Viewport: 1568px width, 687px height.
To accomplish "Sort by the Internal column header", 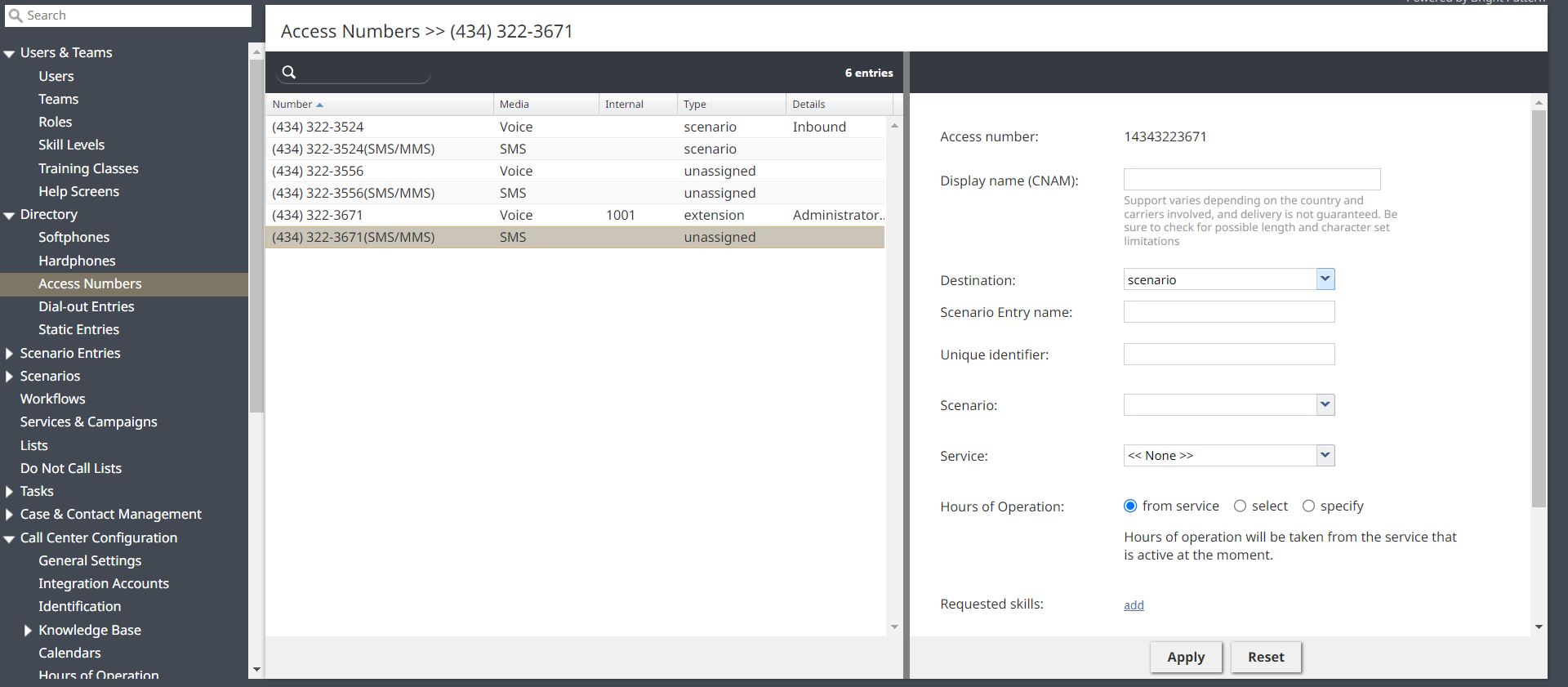I will [638, 105].
